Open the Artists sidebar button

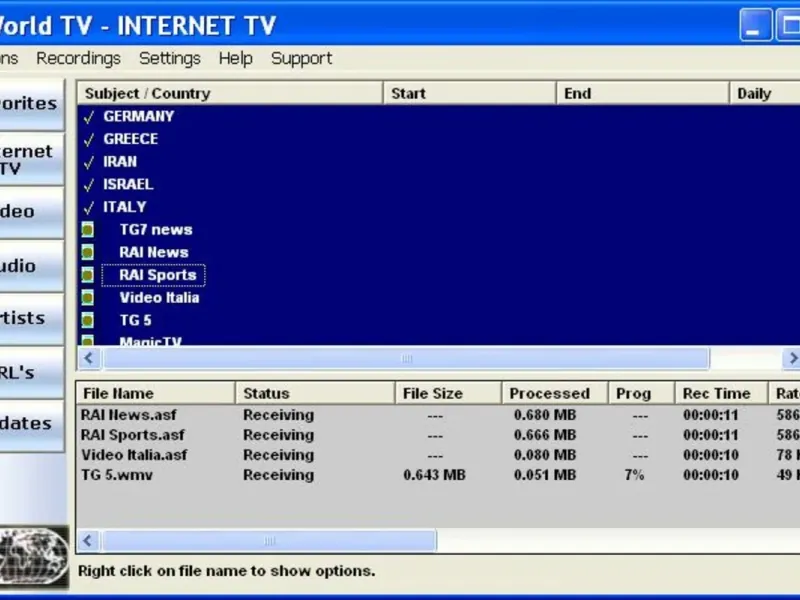click(x=32, y=318)
